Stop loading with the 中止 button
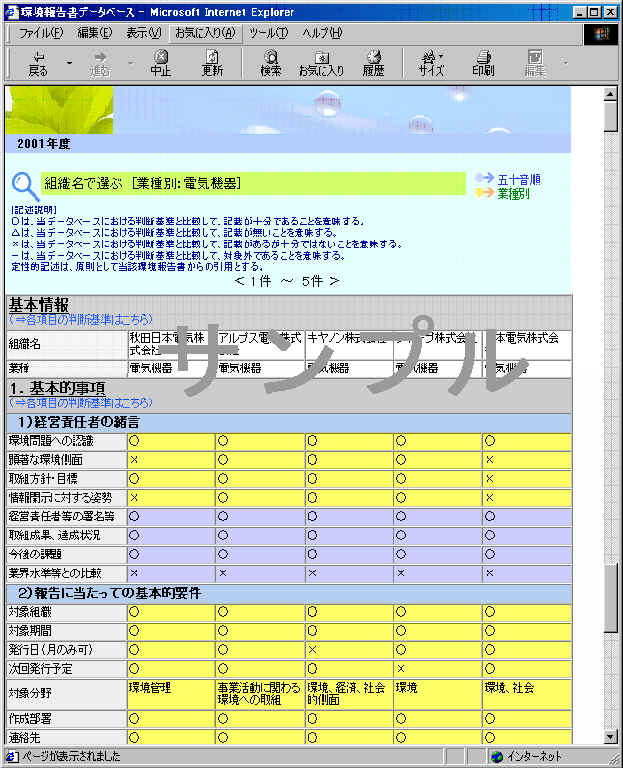Viewport: 623px width, 768px height. coord(161,64)
